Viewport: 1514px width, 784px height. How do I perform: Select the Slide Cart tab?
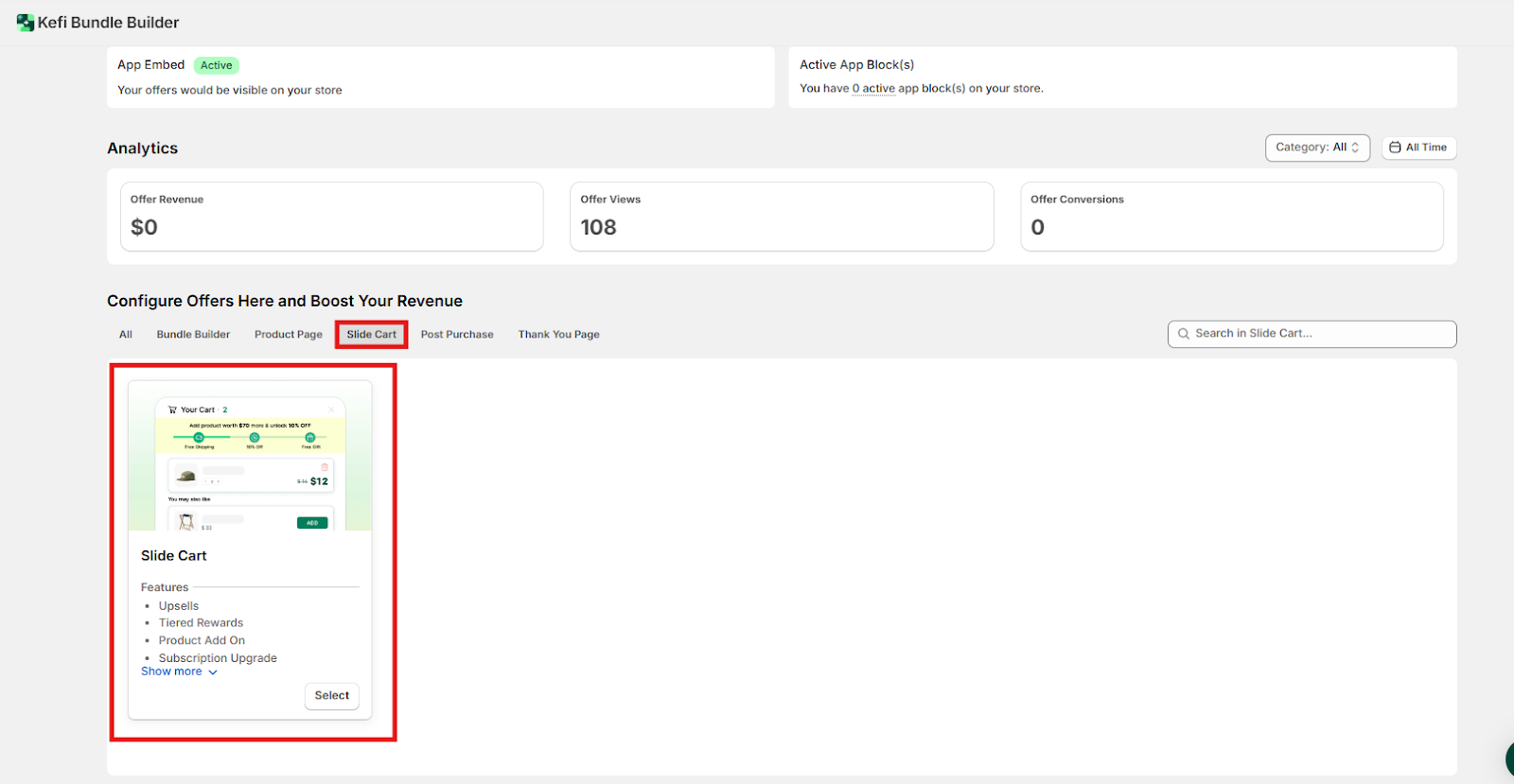tap(371, 335)
